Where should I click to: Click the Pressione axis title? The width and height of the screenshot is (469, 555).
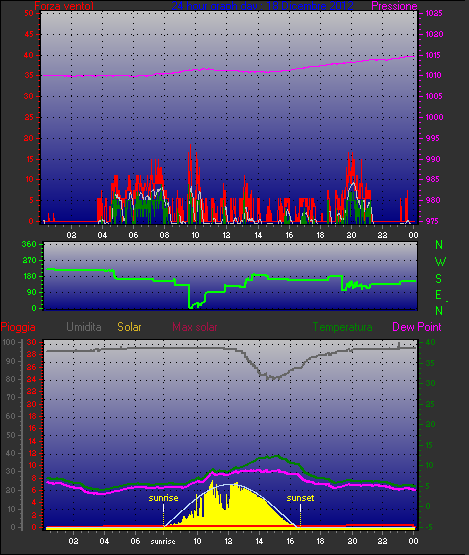pyautogui.click(x=394, y=6)
